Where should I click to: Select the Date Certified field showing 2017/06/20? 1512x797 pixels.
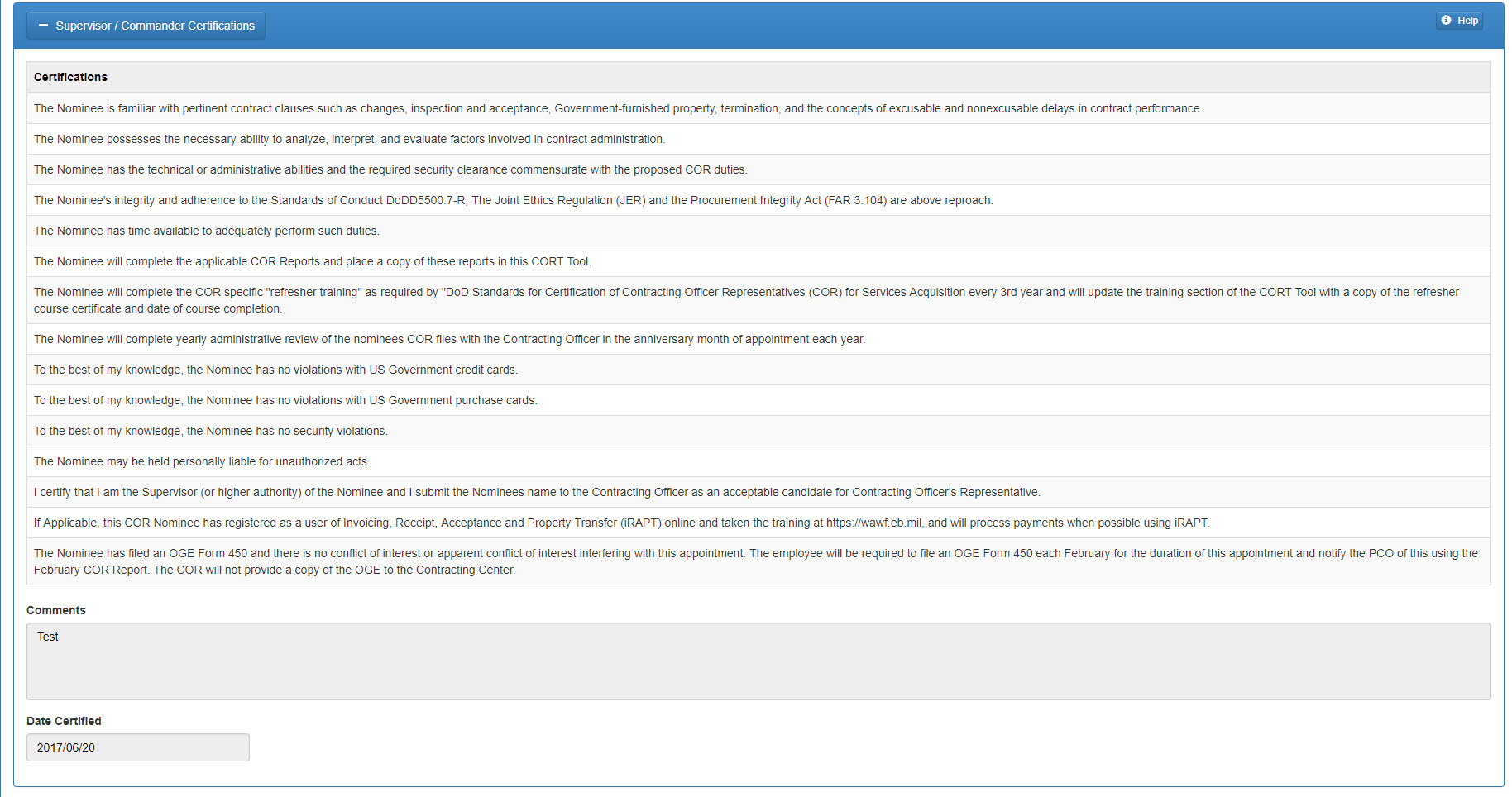[137, 747]
